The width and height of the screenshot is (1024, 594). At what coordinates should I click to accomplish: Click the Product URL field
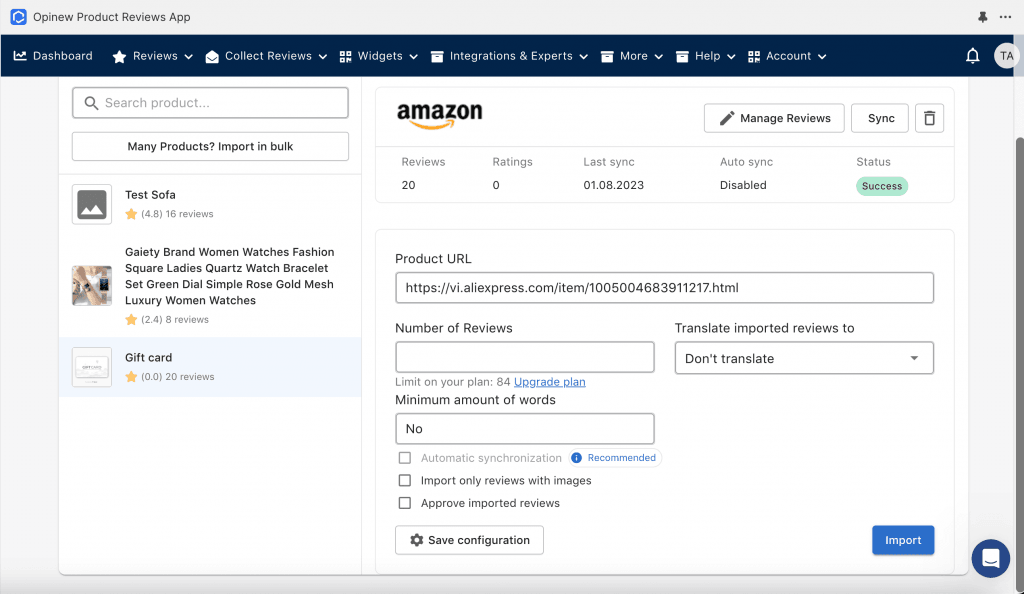point(664,288)
